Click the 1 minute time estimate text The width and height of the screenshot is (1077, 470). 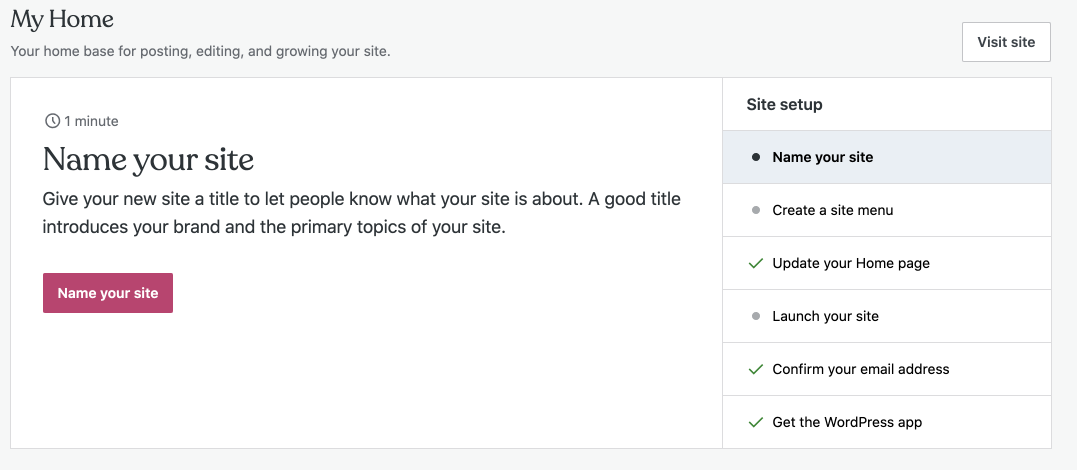pos(91,121)
